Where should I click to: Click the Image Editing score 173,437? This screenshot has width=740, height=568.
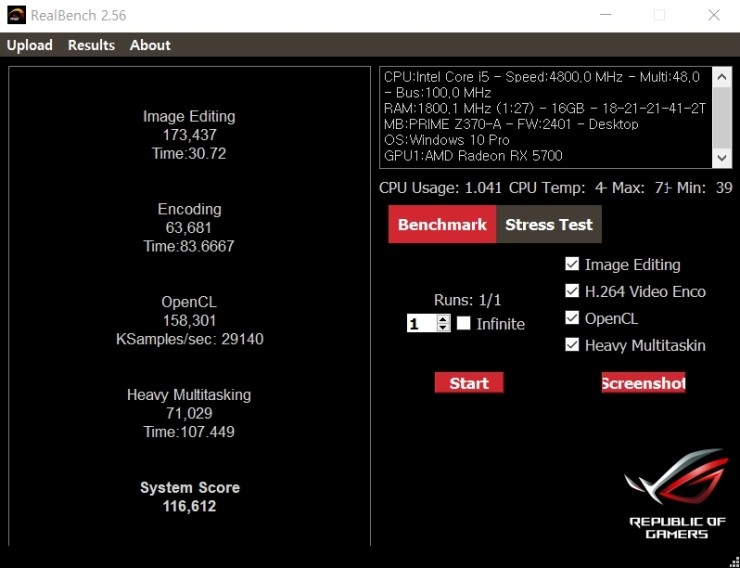pos(189,135)
